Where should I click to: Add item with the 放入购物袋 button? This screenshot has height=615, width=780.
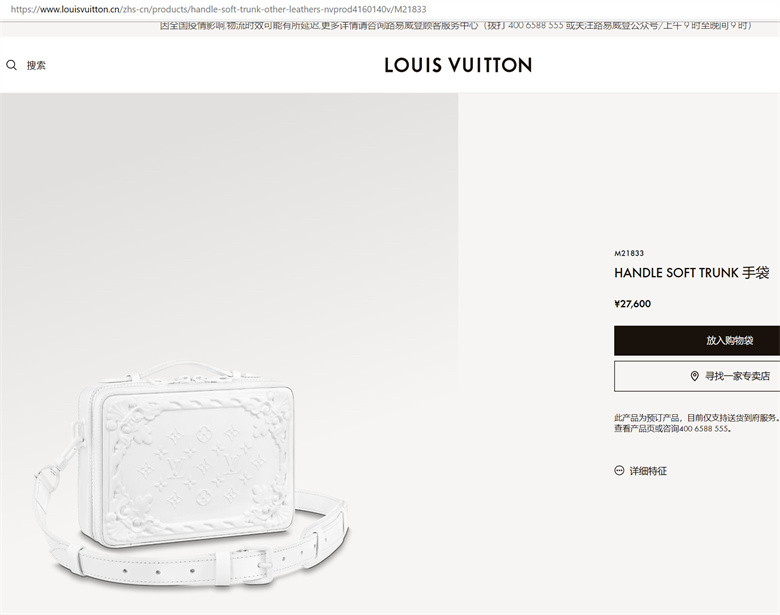tap(697, 340)
